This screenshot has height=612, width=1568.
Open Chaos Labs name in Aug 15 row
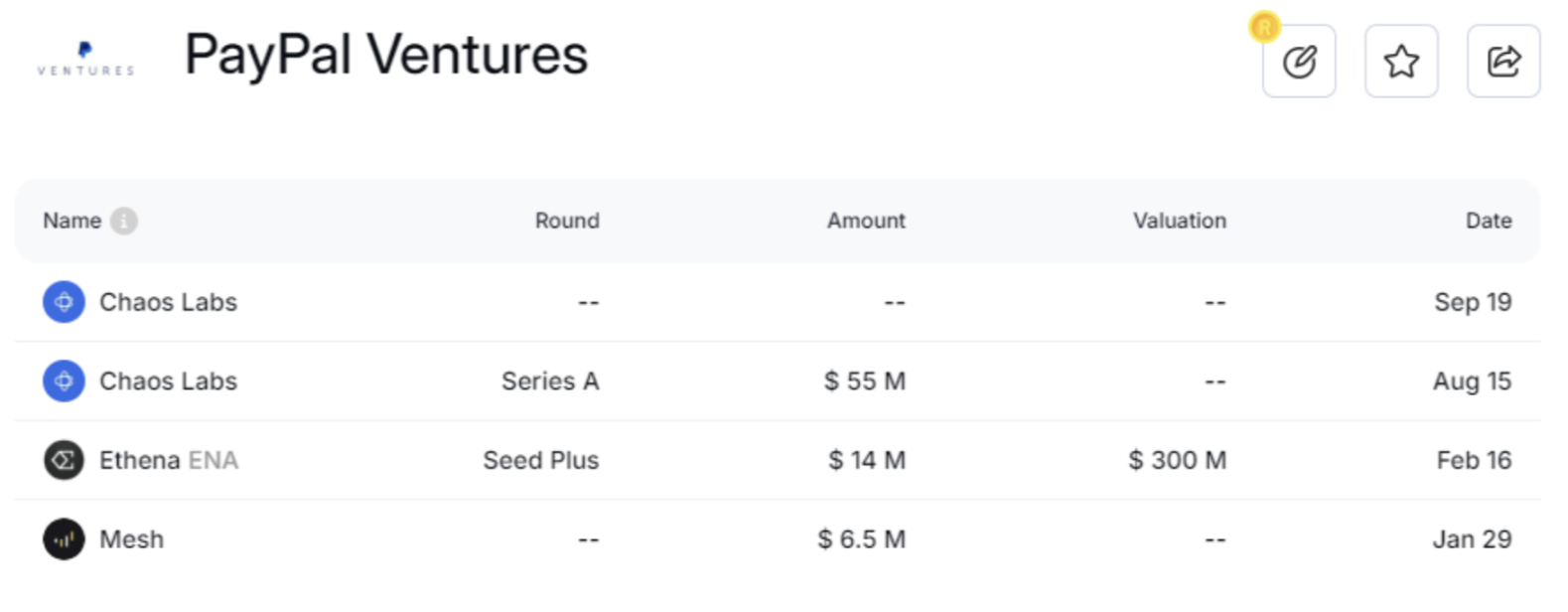[168, 382]
